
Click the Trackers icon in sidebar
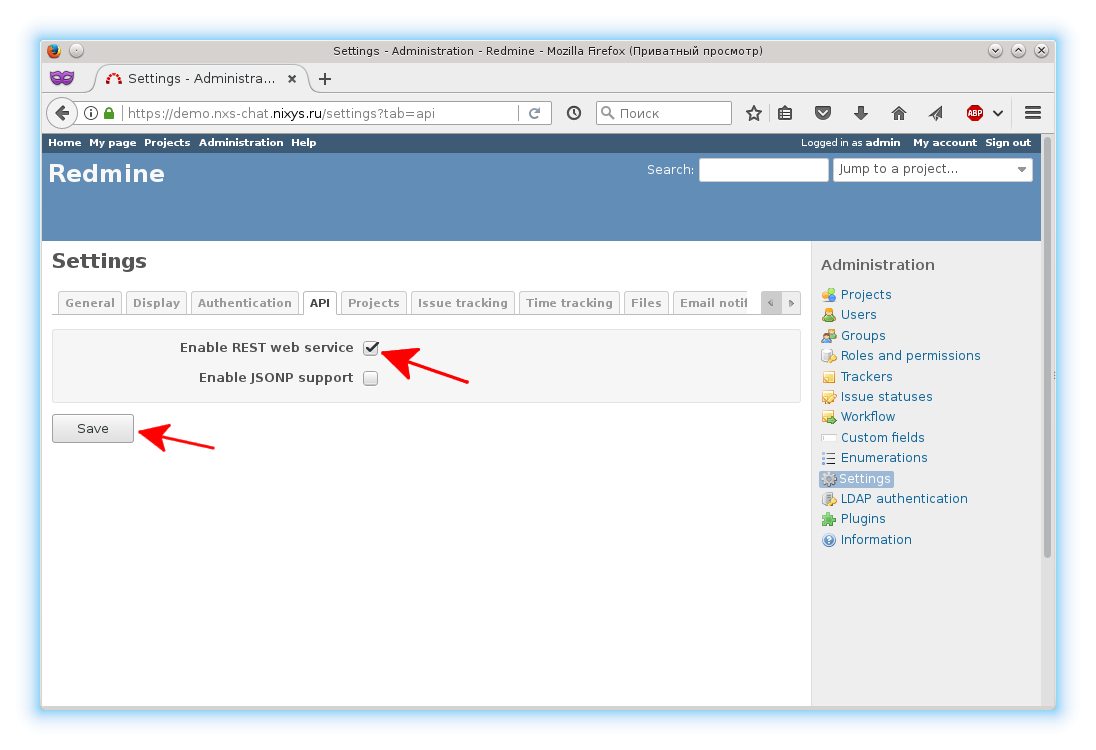click(829, 377)
